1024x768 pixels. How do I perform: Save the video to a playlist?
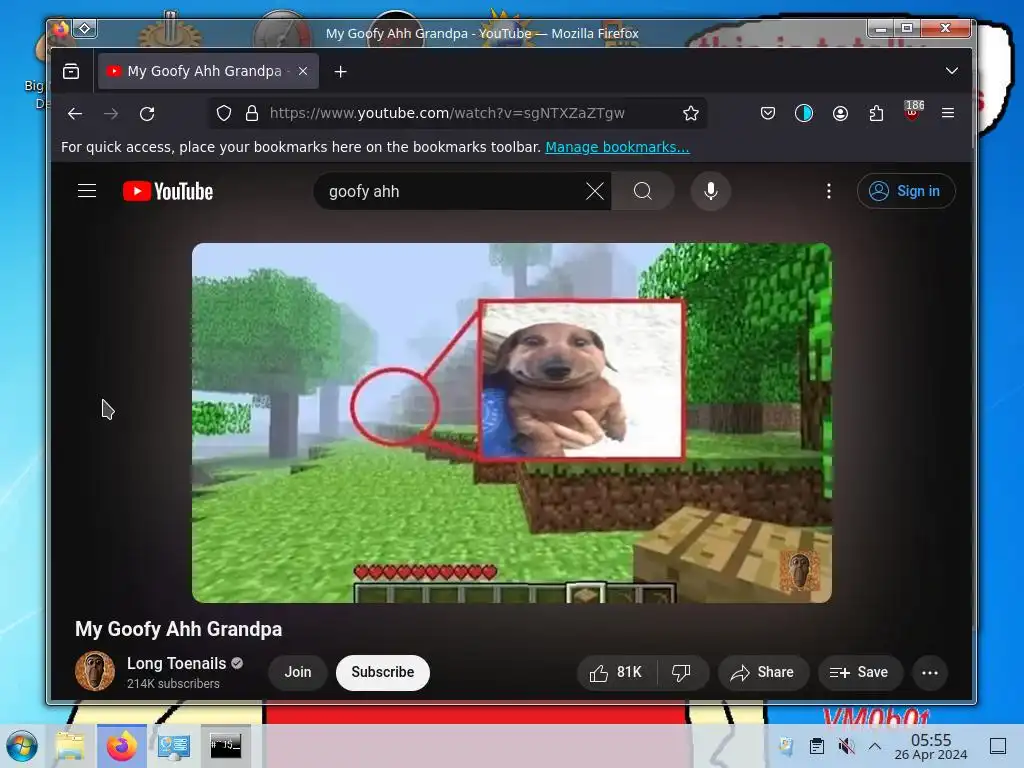[x=859, y=673]
